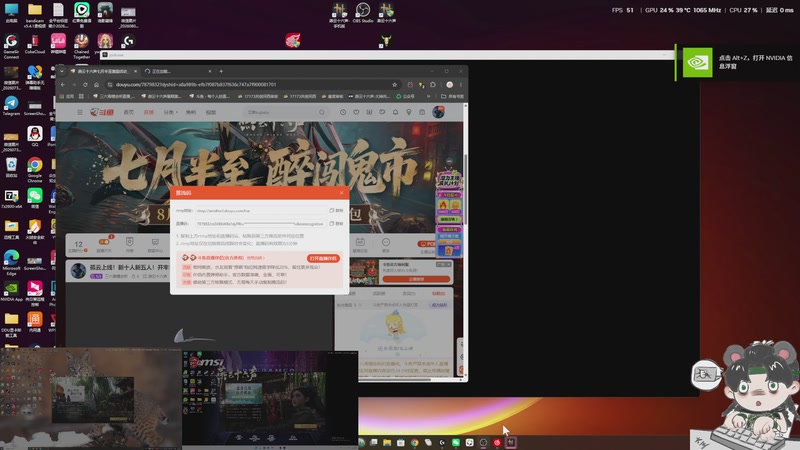Open the all-bookmarks folder in Chrome

(453, 96)
